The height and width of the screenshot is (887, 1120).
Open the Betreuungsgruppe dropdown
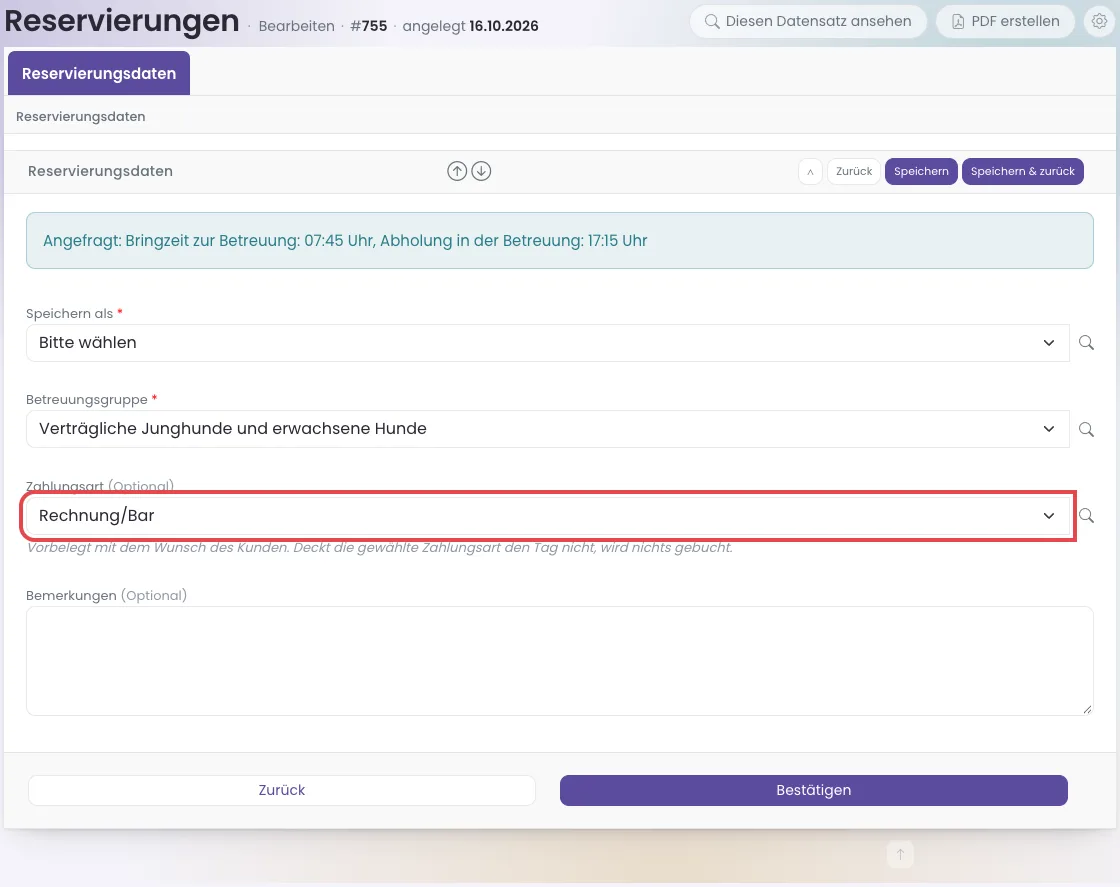click(548, 429)
